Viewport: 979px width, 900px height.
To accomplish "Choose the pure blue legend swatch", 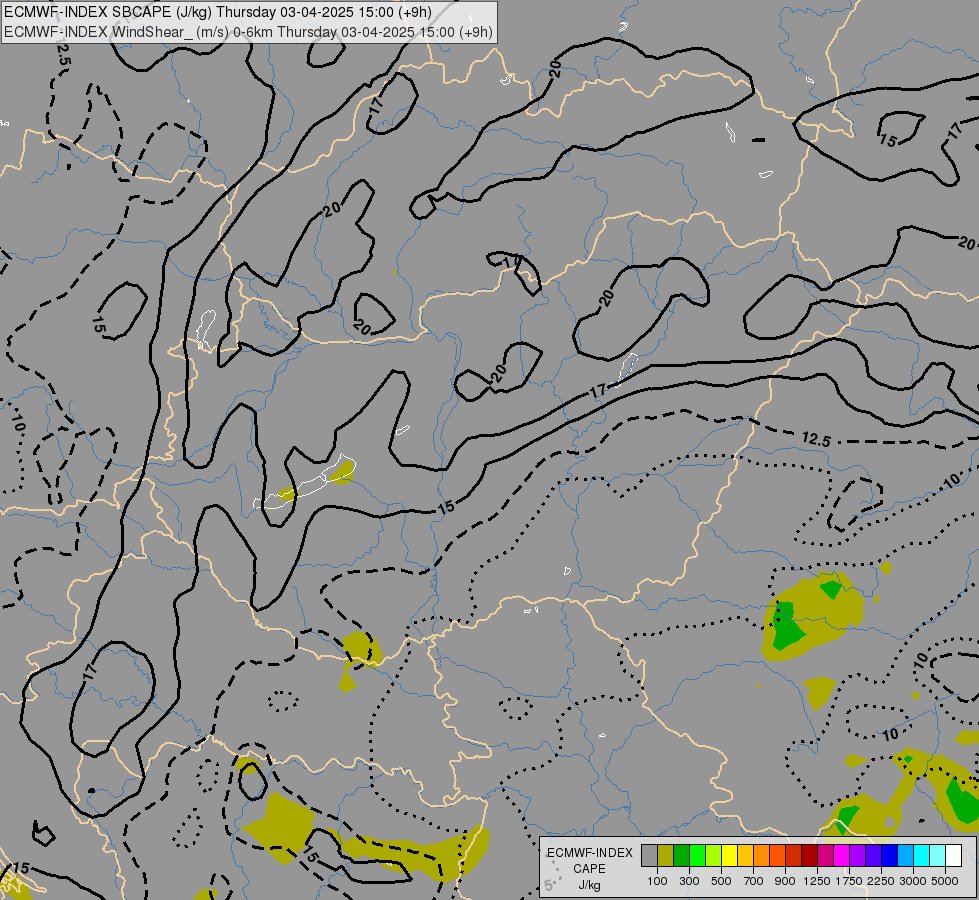I will (x=889, y=856).
